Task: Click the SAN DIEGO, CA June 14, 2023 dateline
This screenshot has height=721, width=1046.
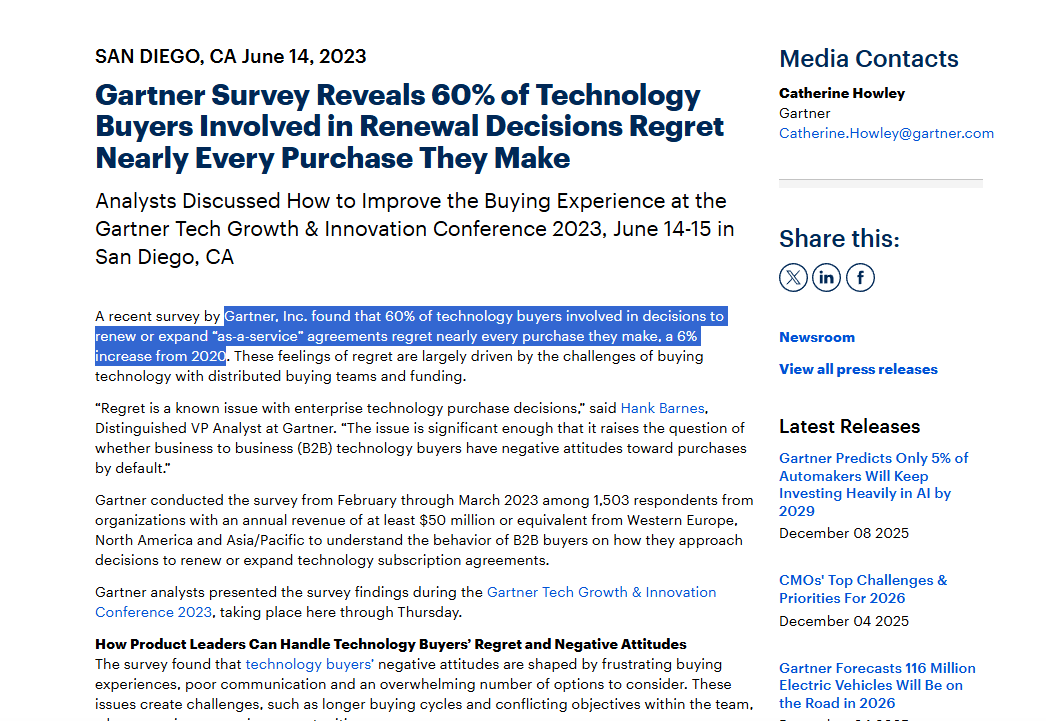Action: pyautogui.click(x=231, y=57)
